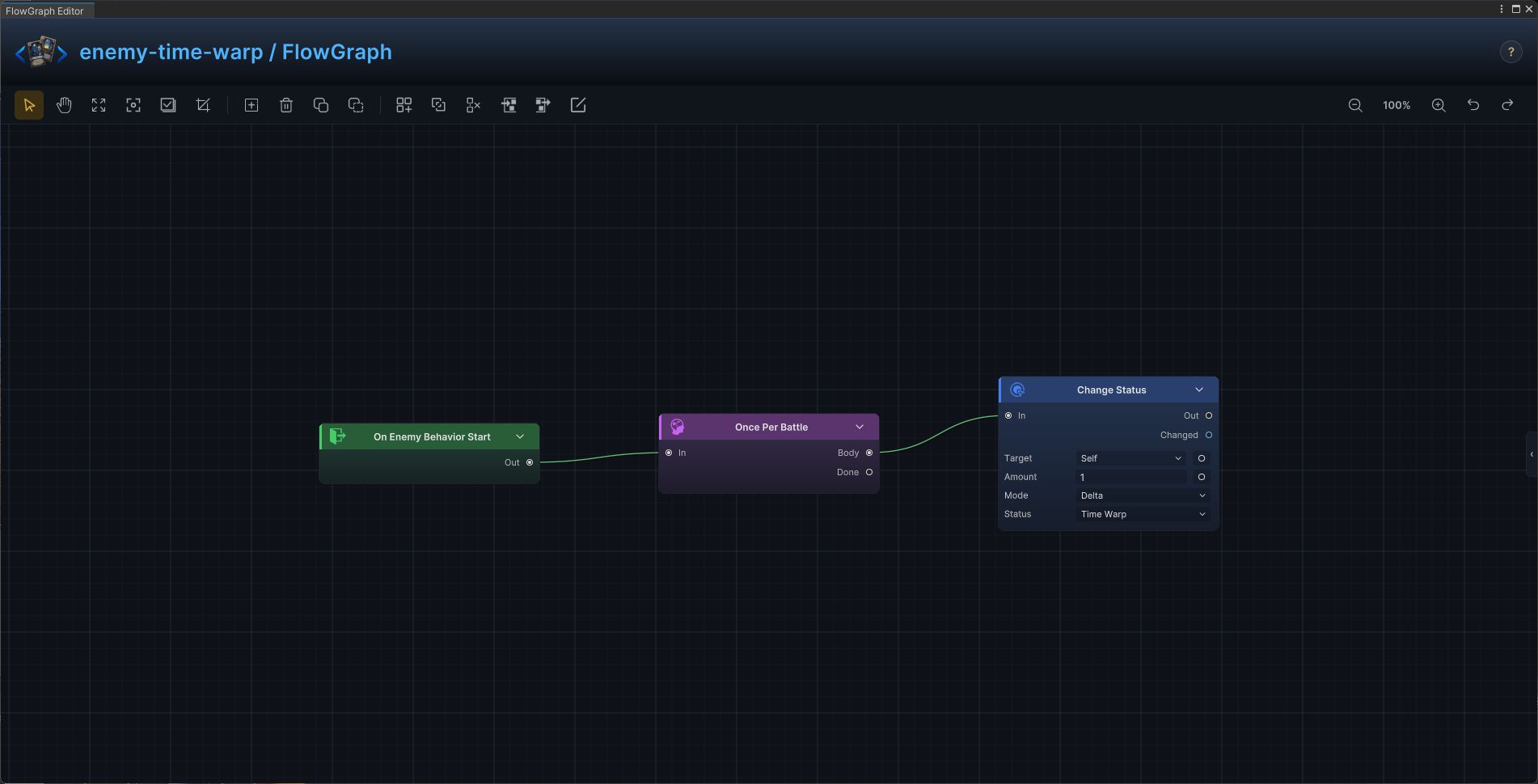Image resolution: width=1538 pixels, height=784 pixels.
Task: Click the Amount field containing 1
Action: pos(1131,477)
